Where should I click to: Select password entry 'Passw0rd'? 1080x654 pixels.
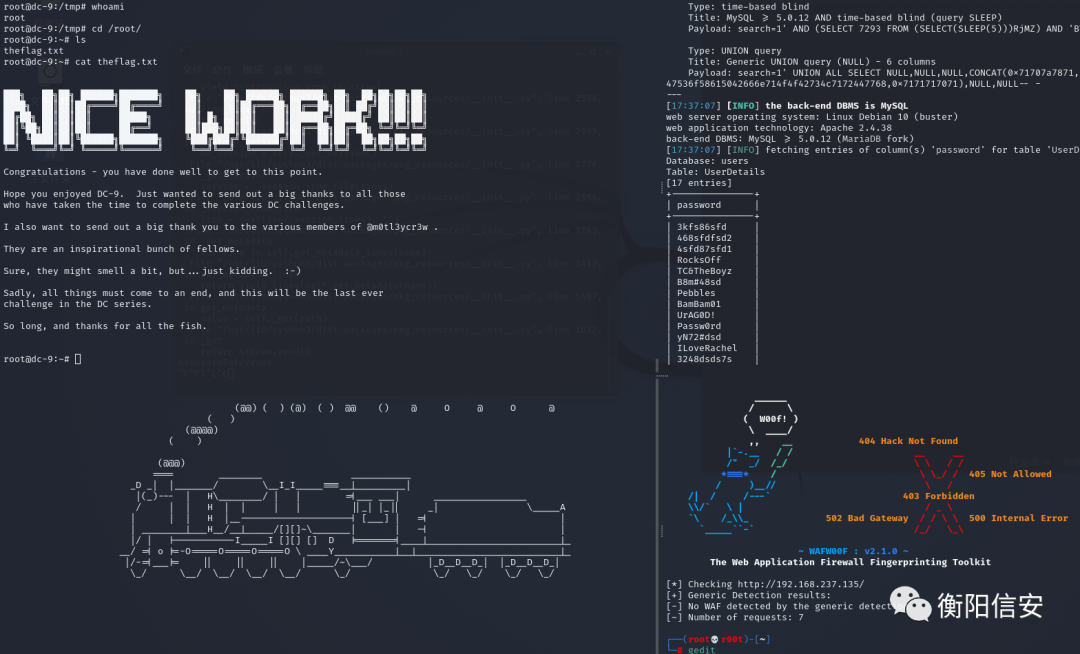698,326
